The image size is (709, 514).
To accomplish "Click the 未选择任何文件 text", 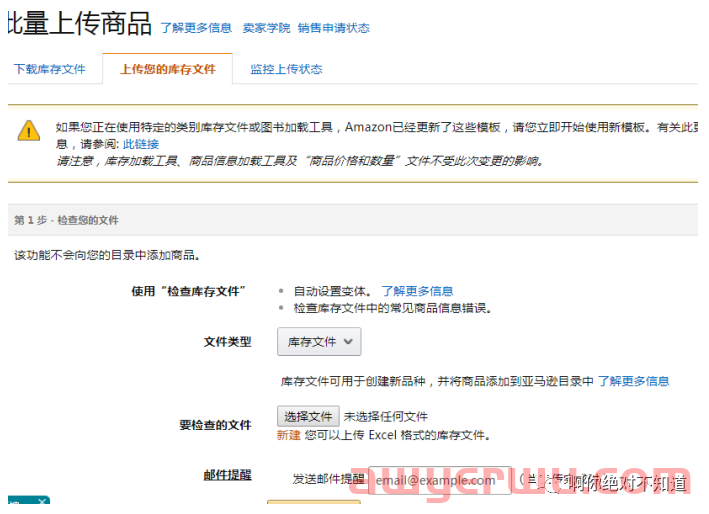I will tap(386, 416).
